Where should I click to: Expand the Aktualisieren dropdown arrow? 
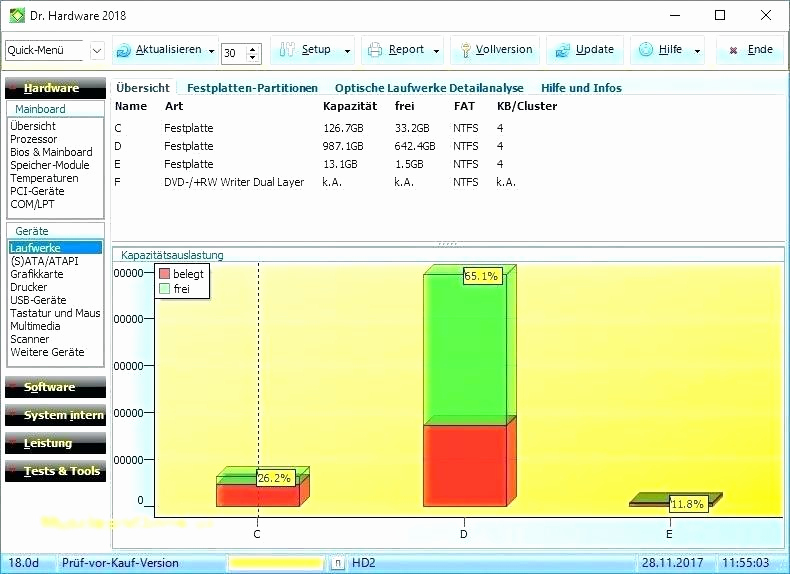tap(210, 50)
